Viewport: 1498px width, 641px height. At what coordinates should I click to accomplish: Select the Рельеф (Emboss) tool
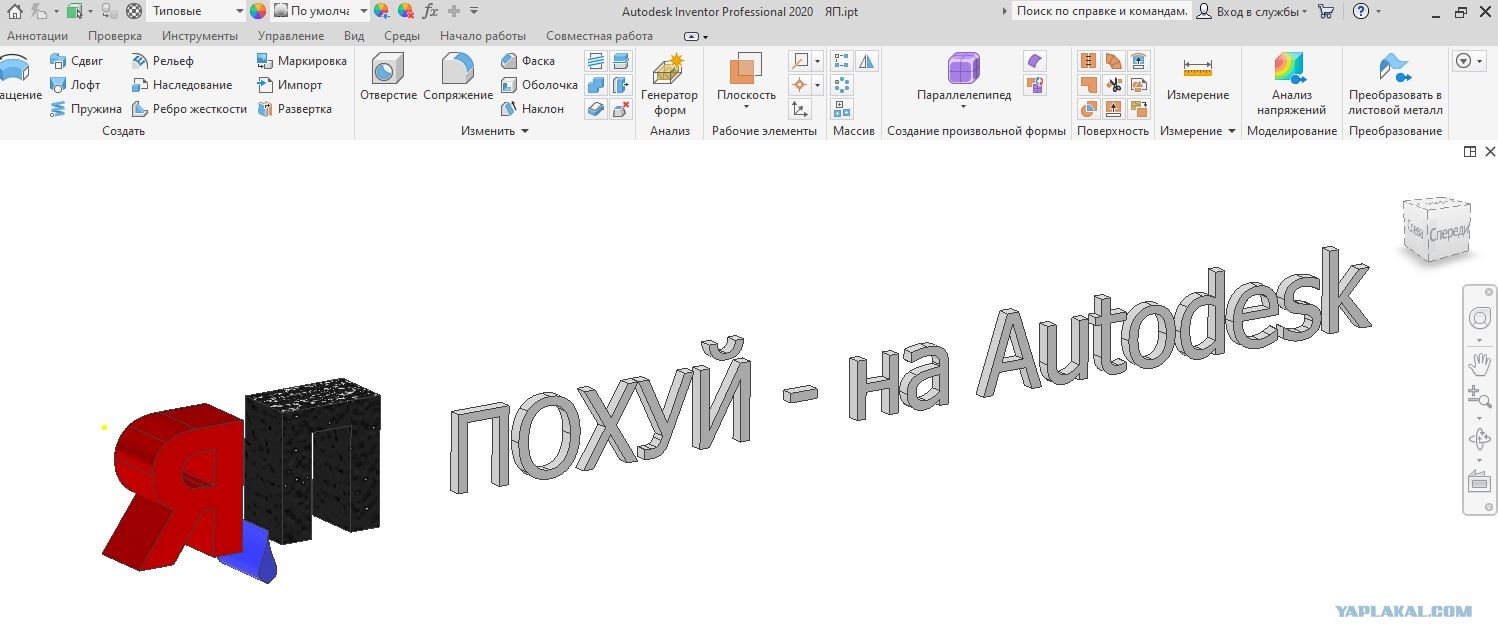(x=162, y=61)
